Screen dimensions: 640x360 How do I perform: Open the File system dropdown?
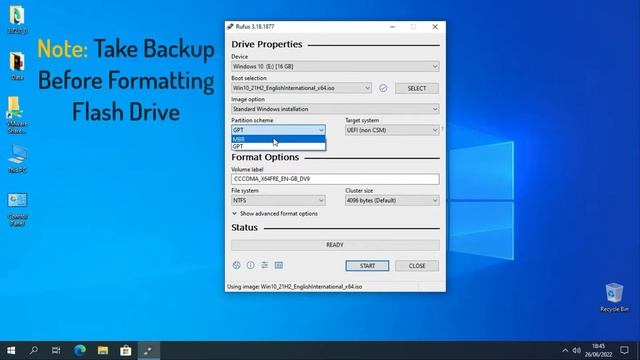[278, 200]
